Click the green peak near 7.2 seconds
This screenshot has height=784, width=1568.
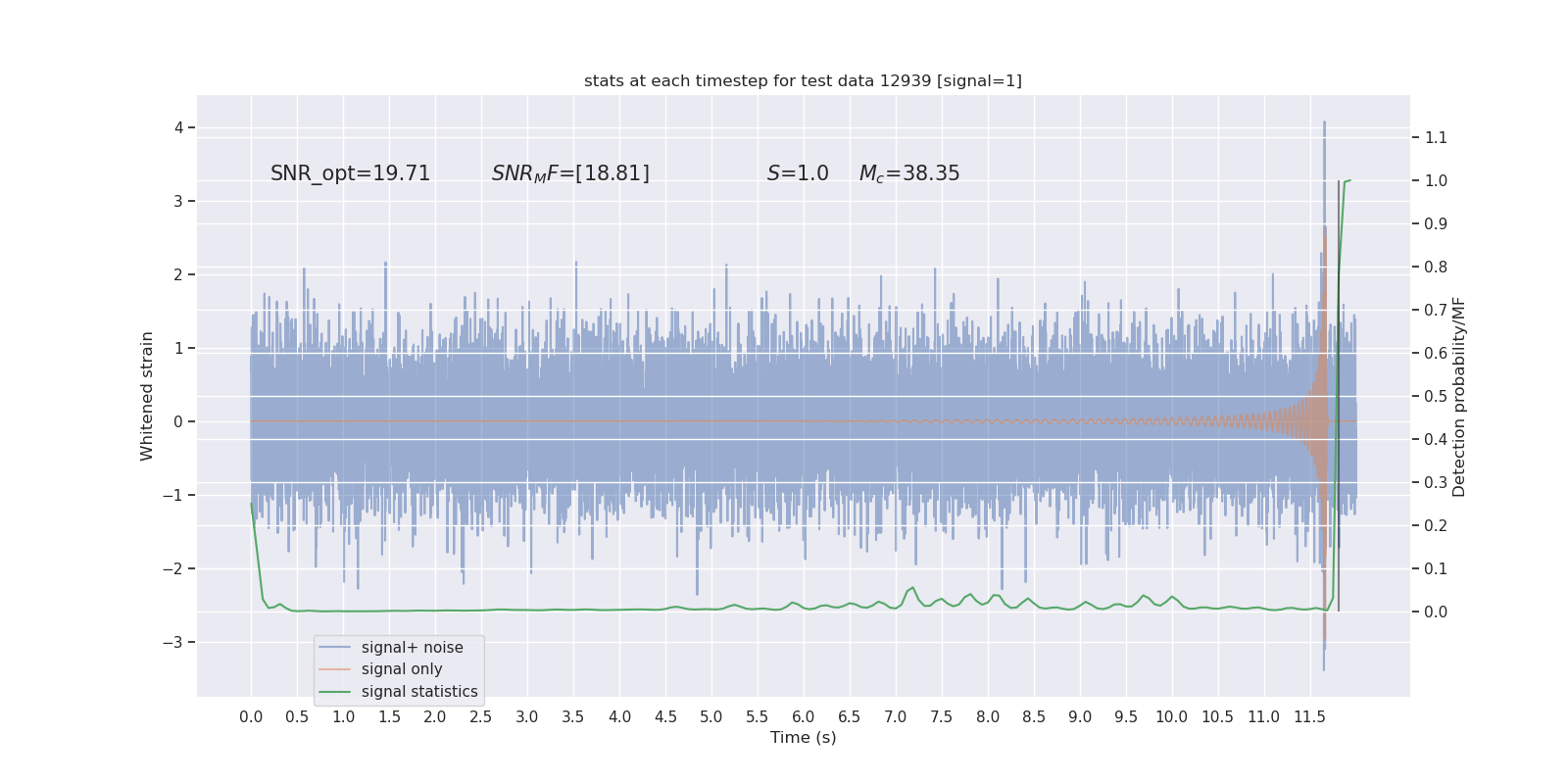(912, 588)
